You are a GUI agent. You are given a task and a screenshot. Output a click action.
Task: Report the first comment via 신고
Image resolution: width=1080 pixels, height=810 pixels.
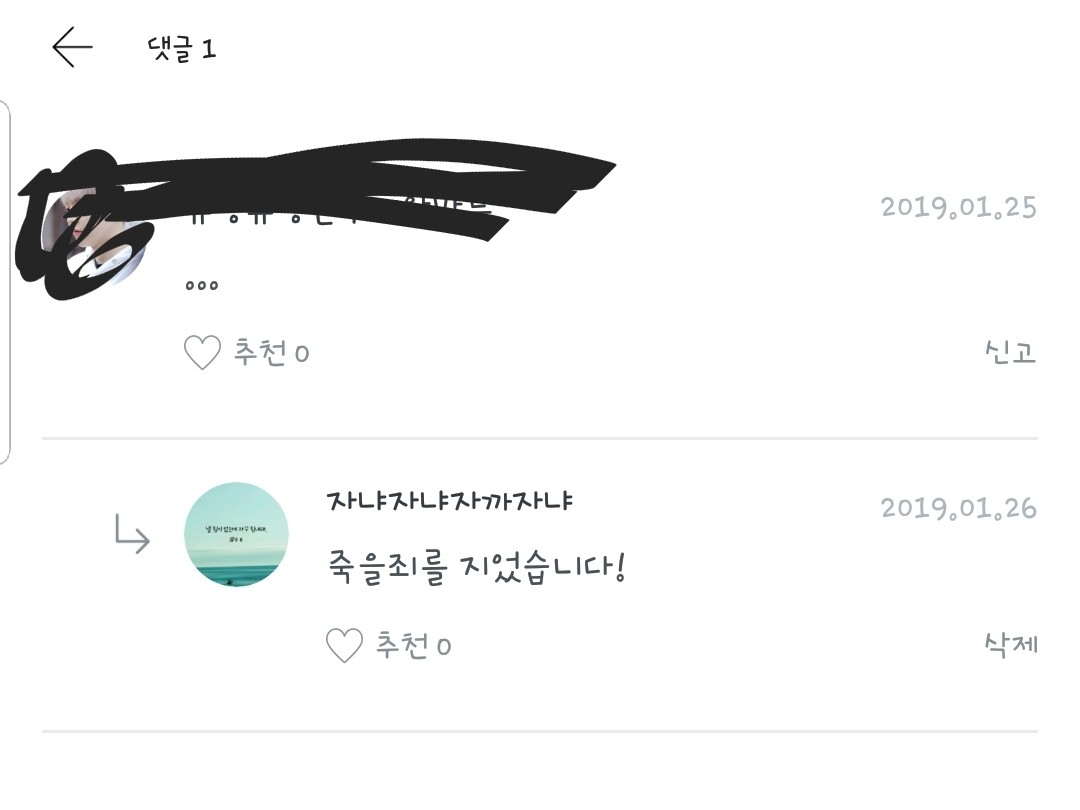pyautogui.click(x=1009, y=352)
